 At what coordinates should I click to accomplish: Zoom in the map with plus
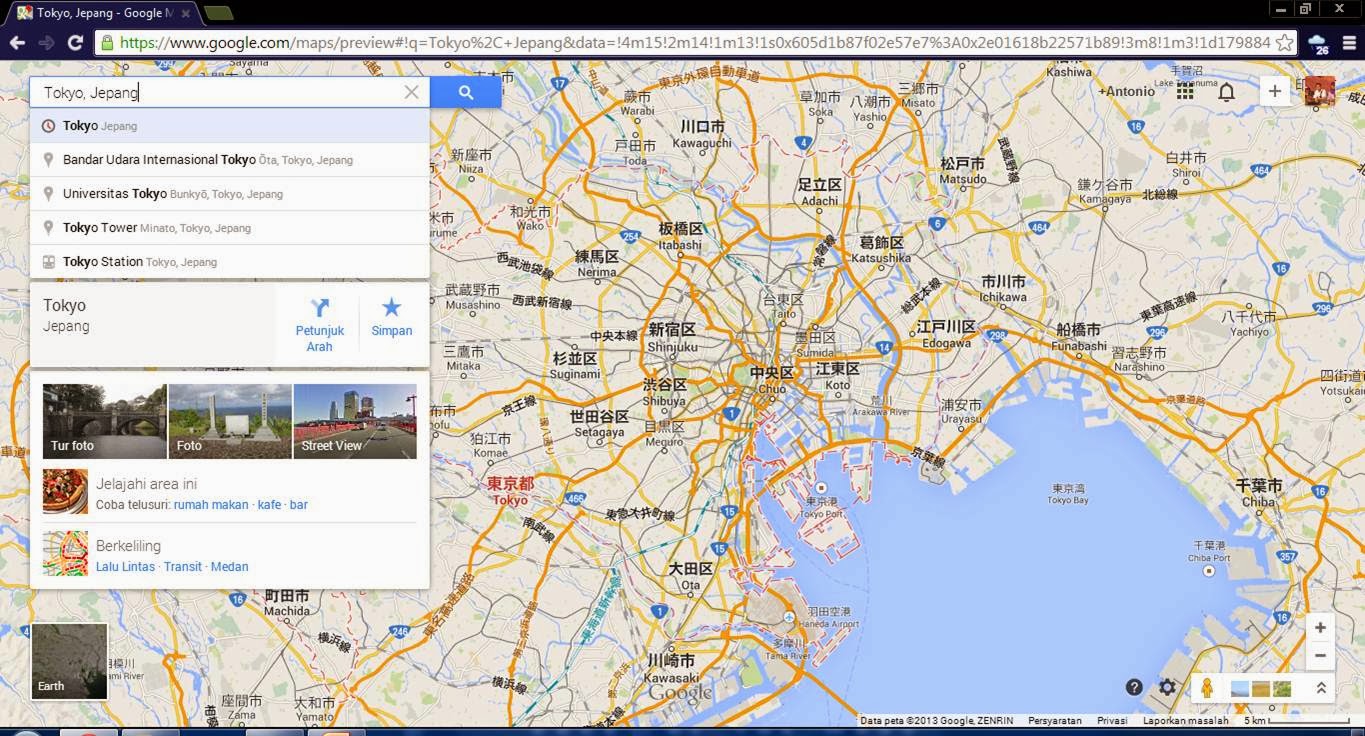coord(1320,628)
